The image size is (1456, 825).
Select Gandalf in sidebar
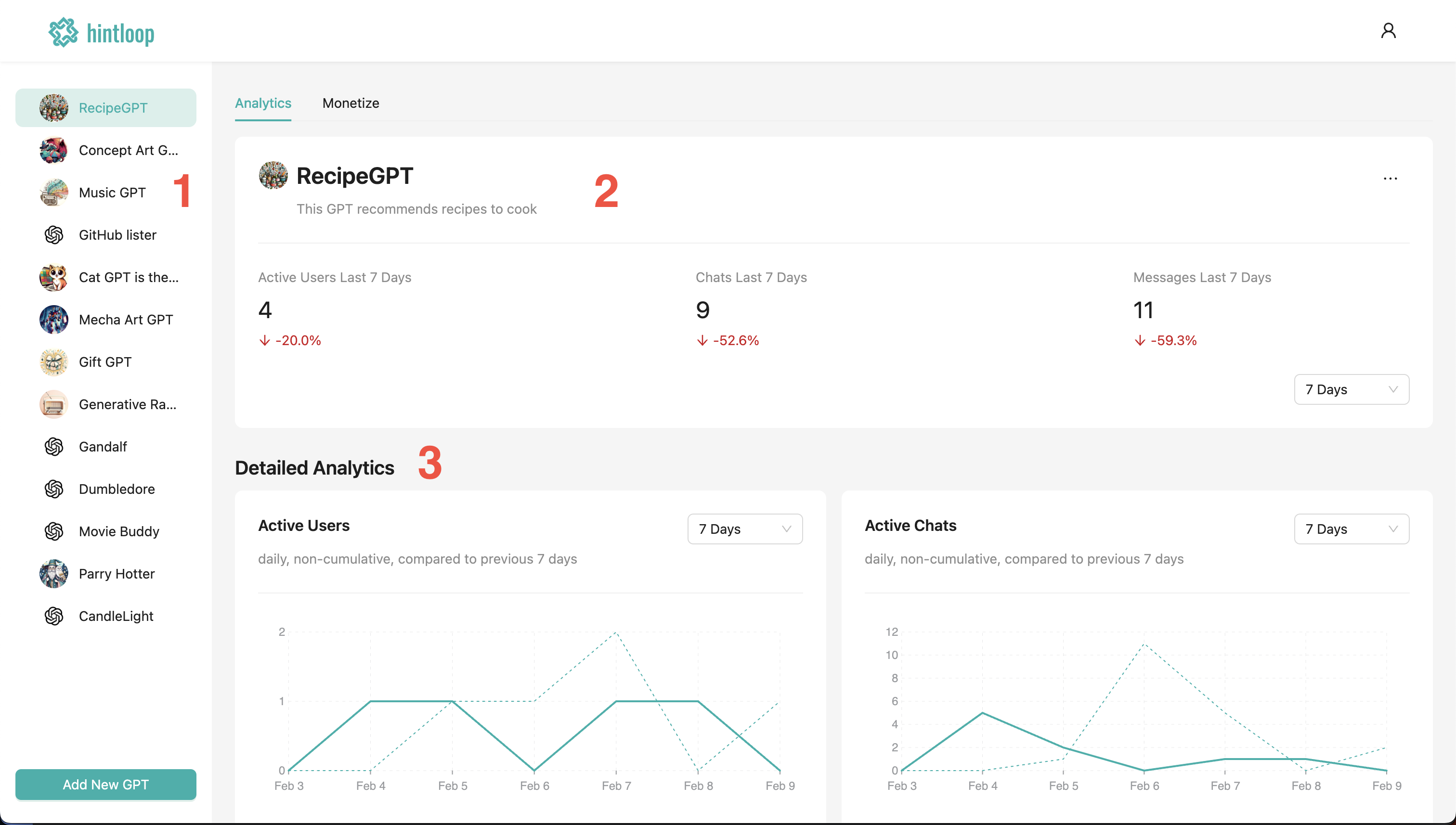pos(106,447)
